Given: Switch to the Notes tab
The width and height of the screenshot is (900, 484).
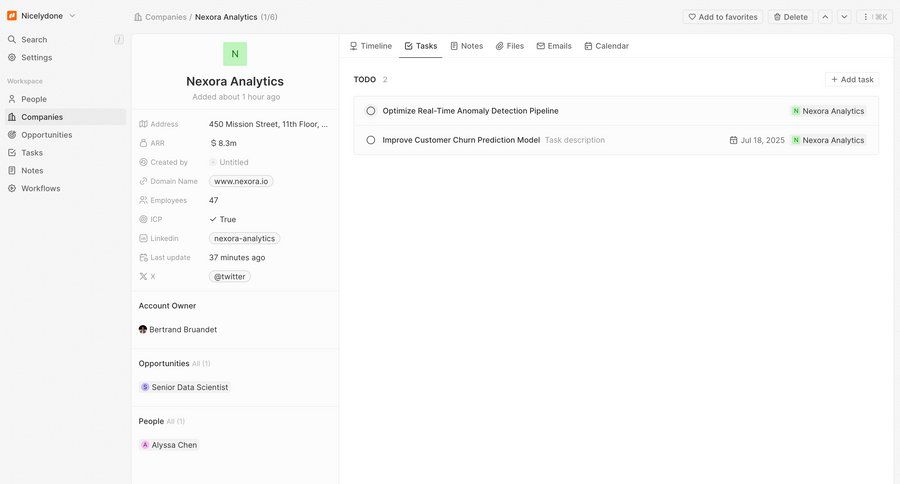Looking at the screenshot, I should tap(467, 46).
